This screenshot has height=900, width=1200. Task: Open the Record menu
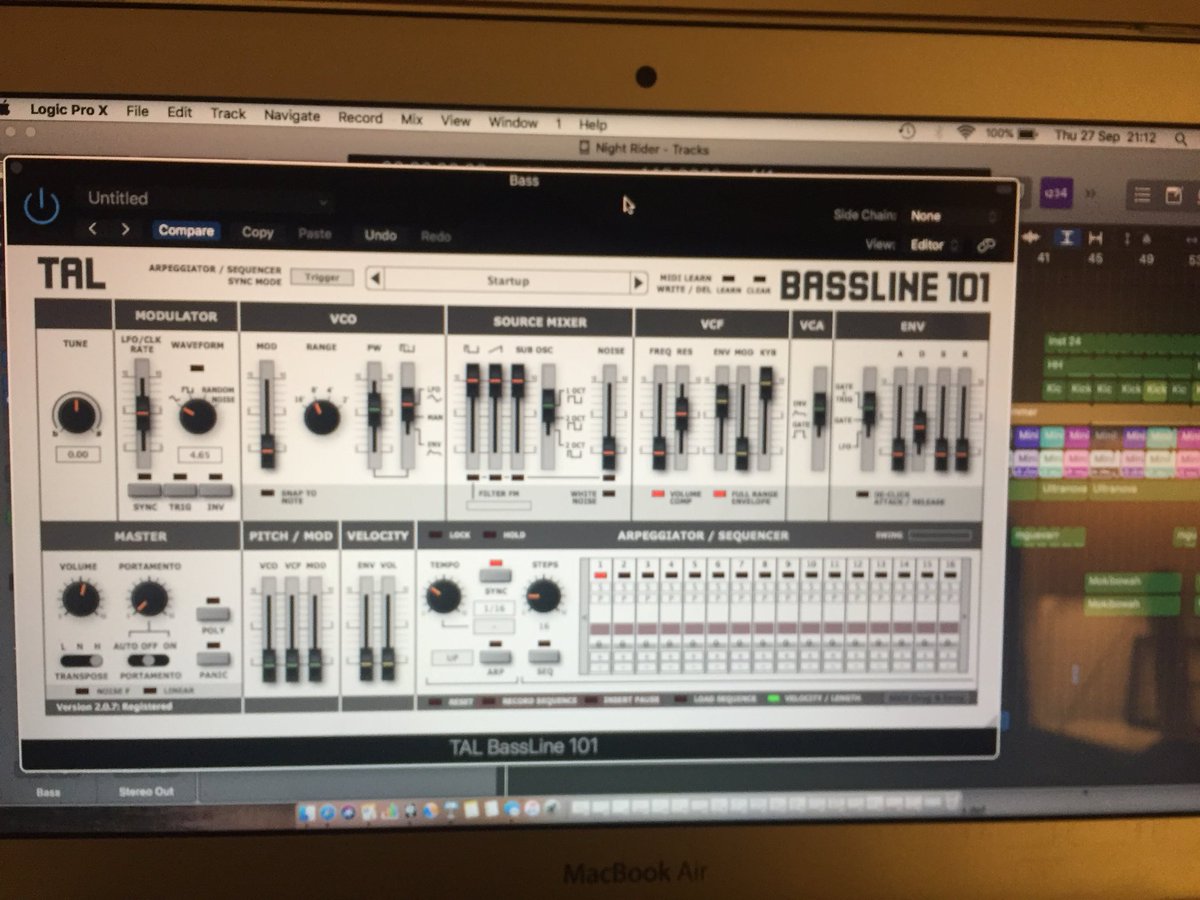point(360,117)
